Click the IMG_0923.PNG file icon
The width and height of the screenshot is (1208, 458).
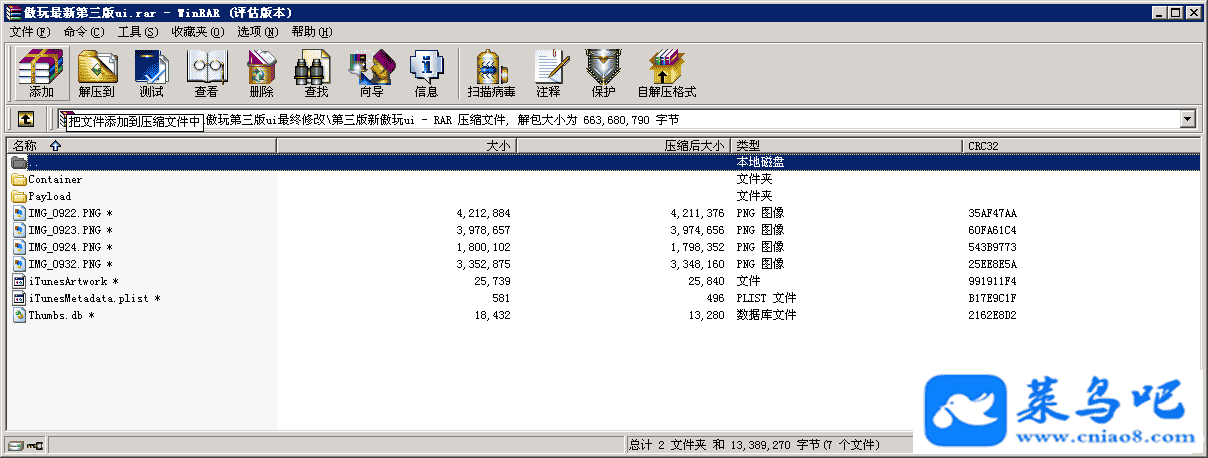tap(19, 230)
